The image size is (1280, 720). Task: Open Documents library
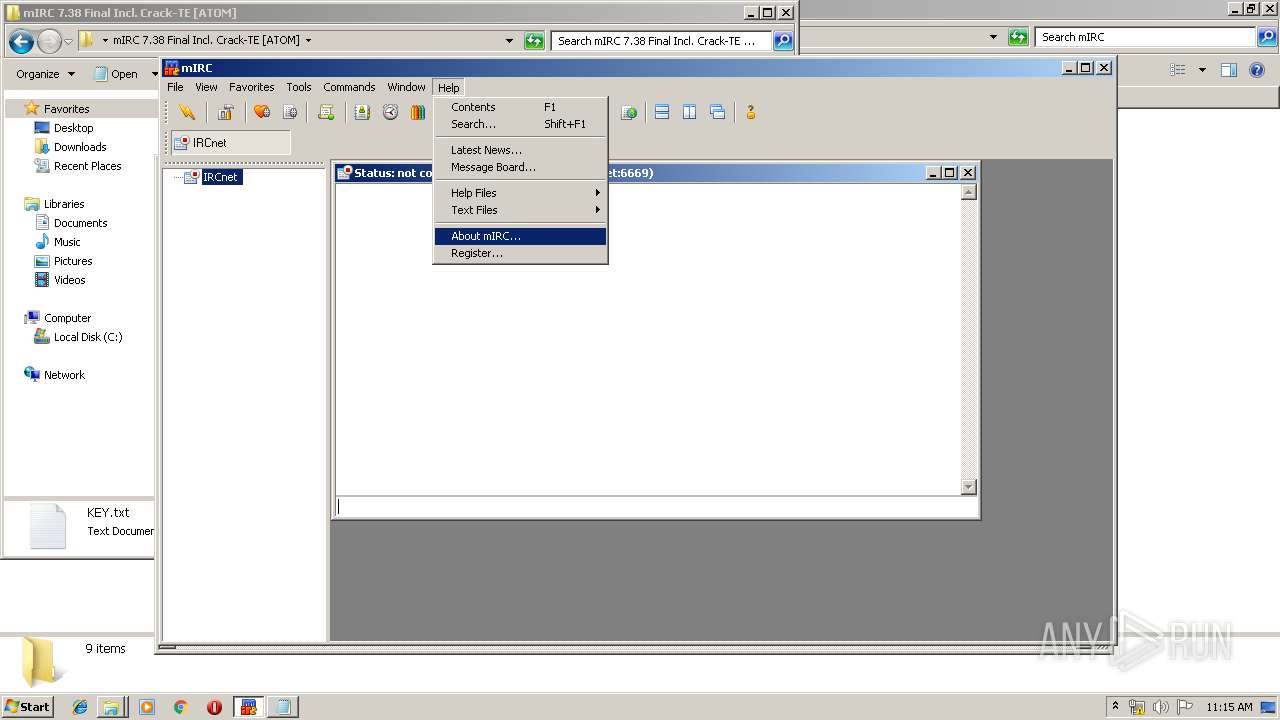coord(80,223)
